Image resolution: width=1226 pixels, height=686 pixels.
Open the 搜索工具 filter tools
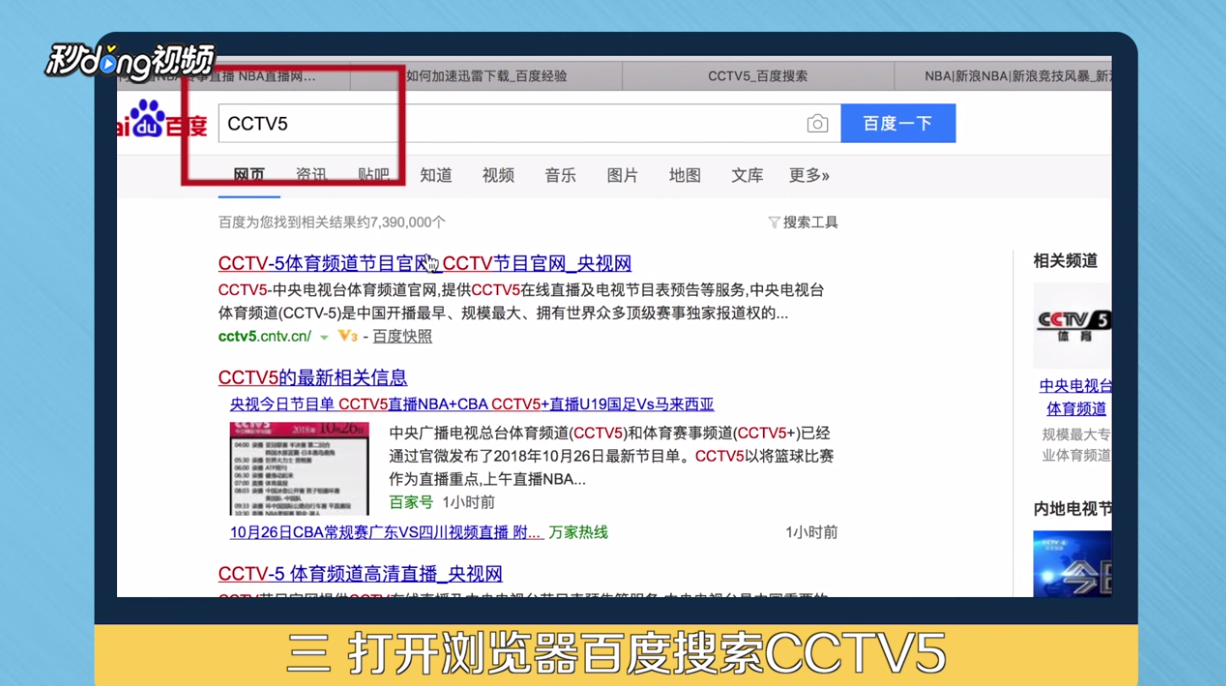point(803,222)
